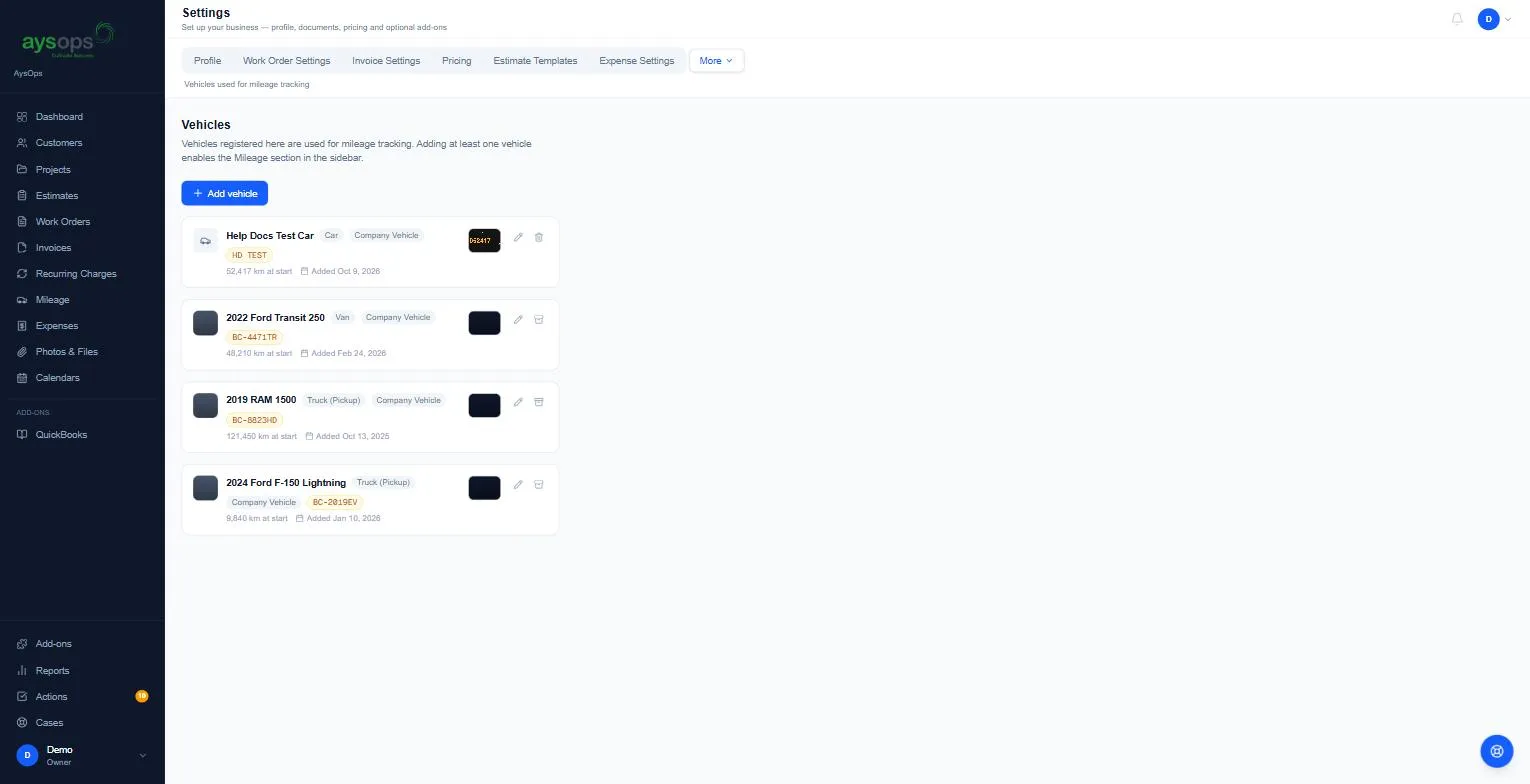
Task: Open Expenses in the sidebar
Action: pos(82,326)
